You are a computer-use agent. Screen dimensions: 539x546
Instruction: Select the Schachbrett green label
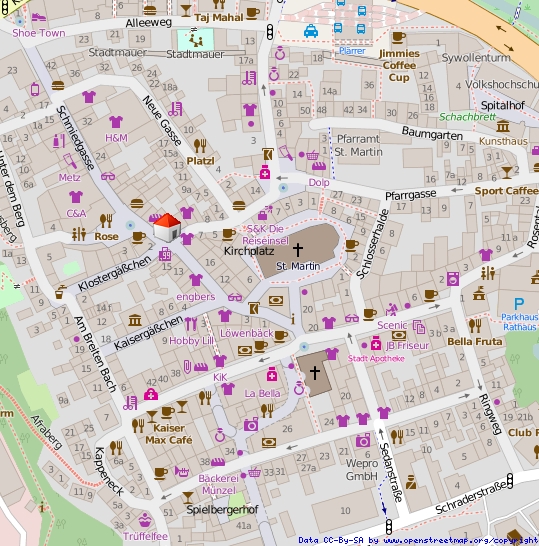pyautogui.click(x=467, y=117)
